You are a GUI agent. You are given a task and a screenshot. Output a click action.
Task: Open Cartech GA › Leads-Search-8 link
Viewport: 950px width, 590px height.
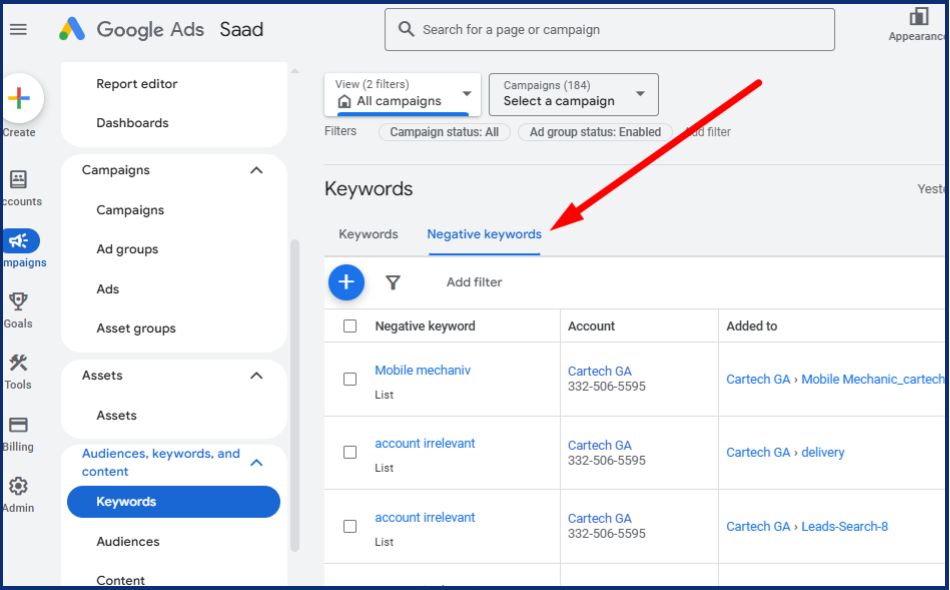pyautogui.click(x=807, y=526)
